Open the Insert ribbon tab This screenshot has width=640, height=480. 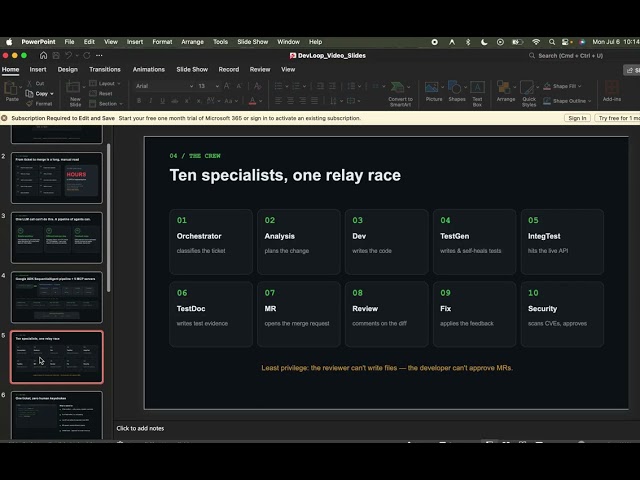click(x=38, y=69)
